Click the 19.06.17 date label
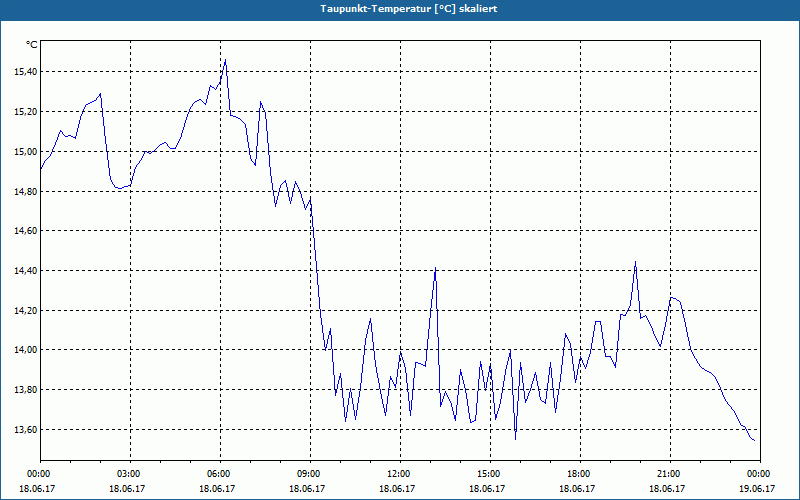800x500 pixels. click(757, 488)
